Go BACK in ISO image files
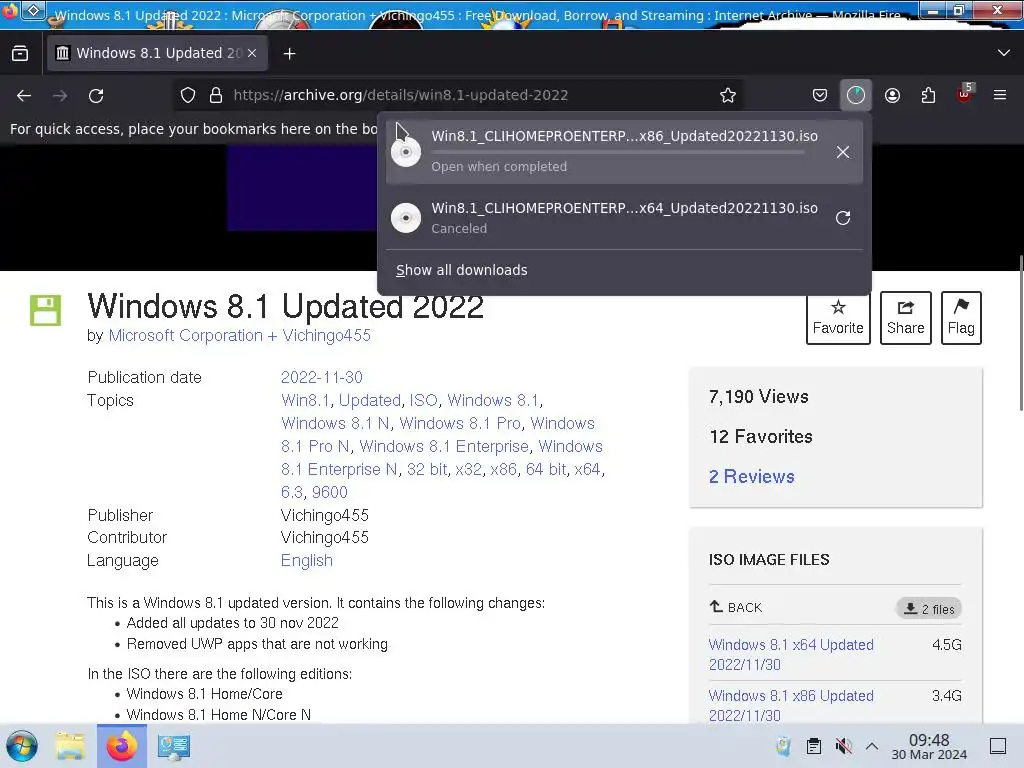The width and height of the screenshot is (1024, 768). pyautogui.click(x=736, y=607)
